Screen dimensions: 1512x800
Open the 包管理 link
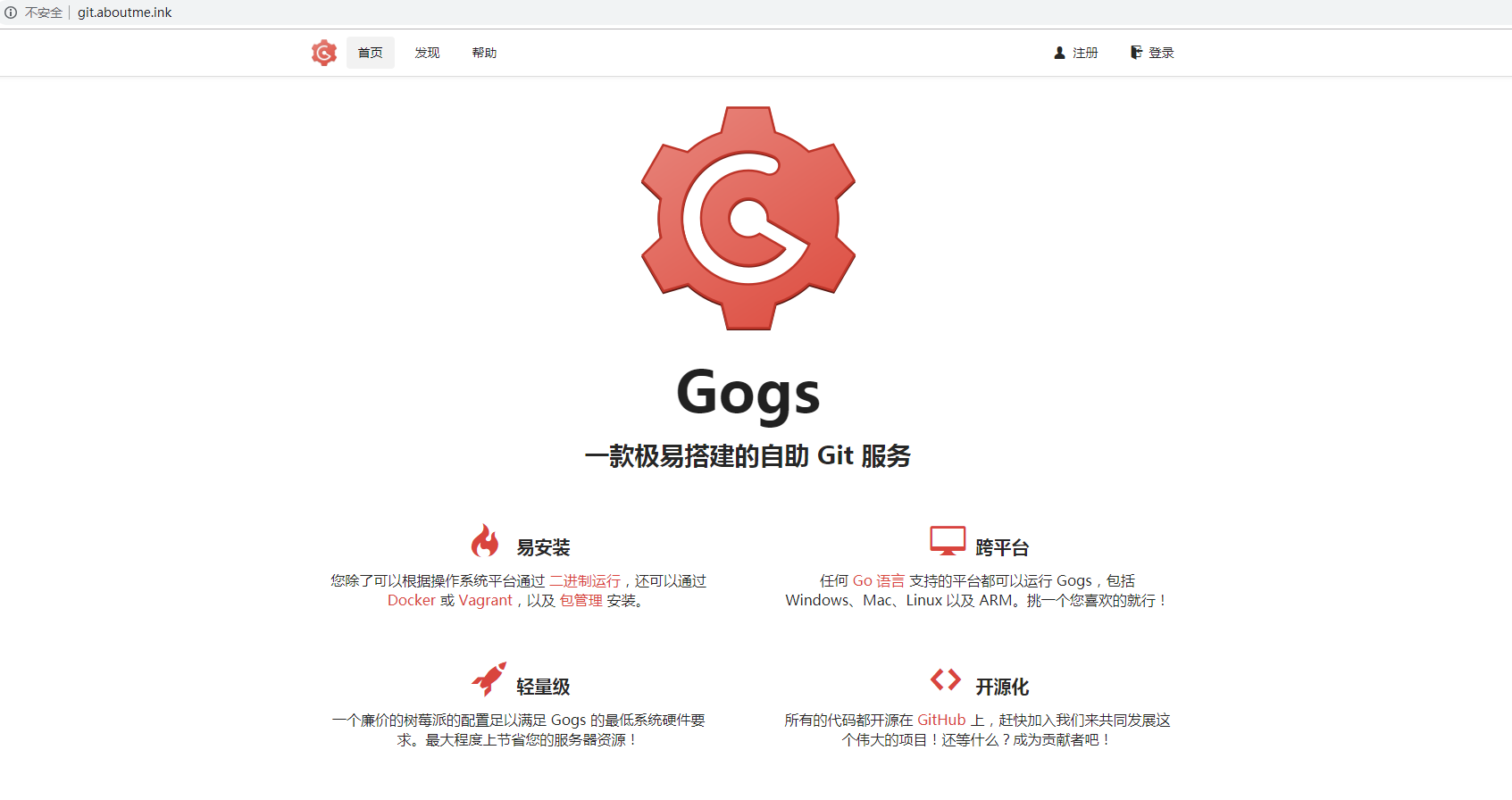tap(581, 600)
